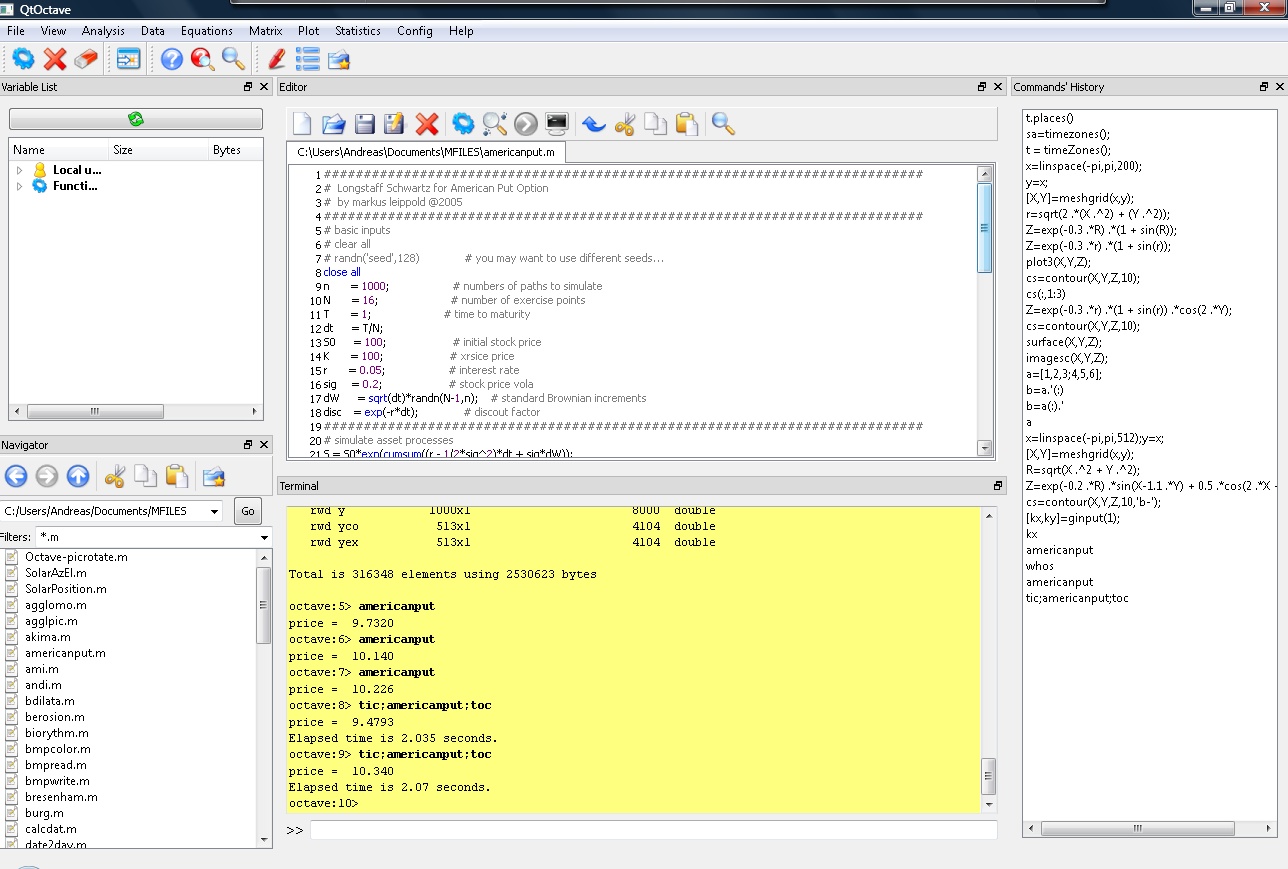Viewport: 1288px width, 869px height.
Task: Expand the Functions tree node
Action: [19, 186]
